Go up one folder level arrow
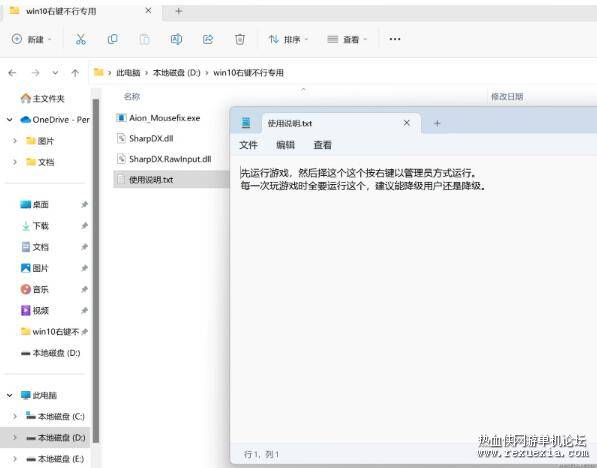 pyautogui.click(x=75, y=73)
